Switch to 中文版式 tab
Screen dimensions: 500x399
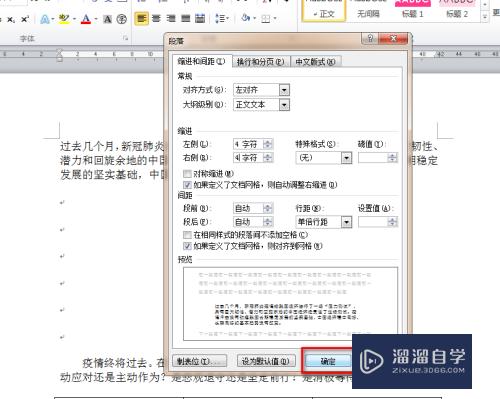click(x=315, y=62)
